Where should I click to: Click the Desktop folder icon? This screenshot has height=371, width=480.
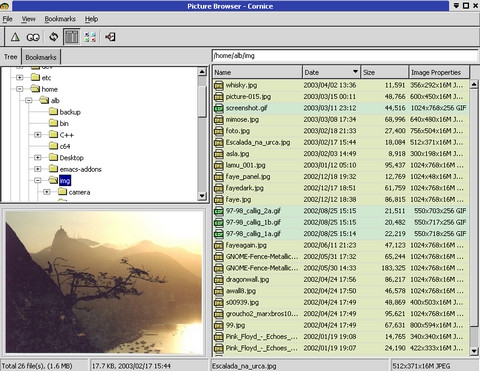pos(53,157)
